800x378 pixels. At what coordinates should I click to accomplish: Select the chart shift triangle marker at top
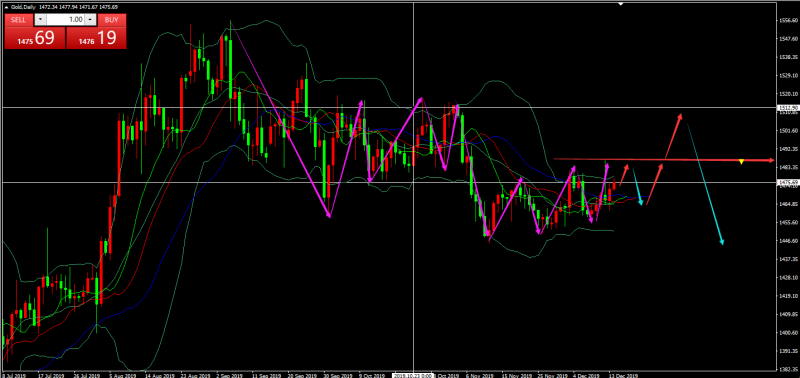point(620,4)
